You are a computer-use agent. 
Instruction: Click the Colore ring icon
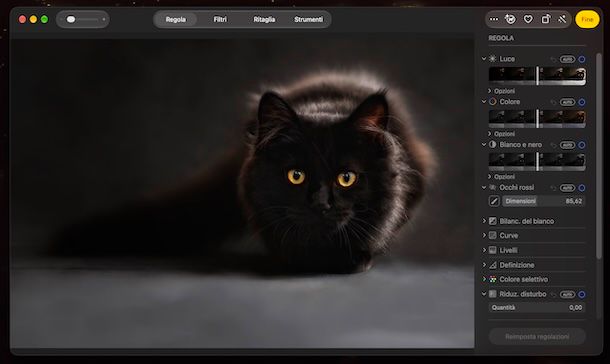(x=493, y=102)
